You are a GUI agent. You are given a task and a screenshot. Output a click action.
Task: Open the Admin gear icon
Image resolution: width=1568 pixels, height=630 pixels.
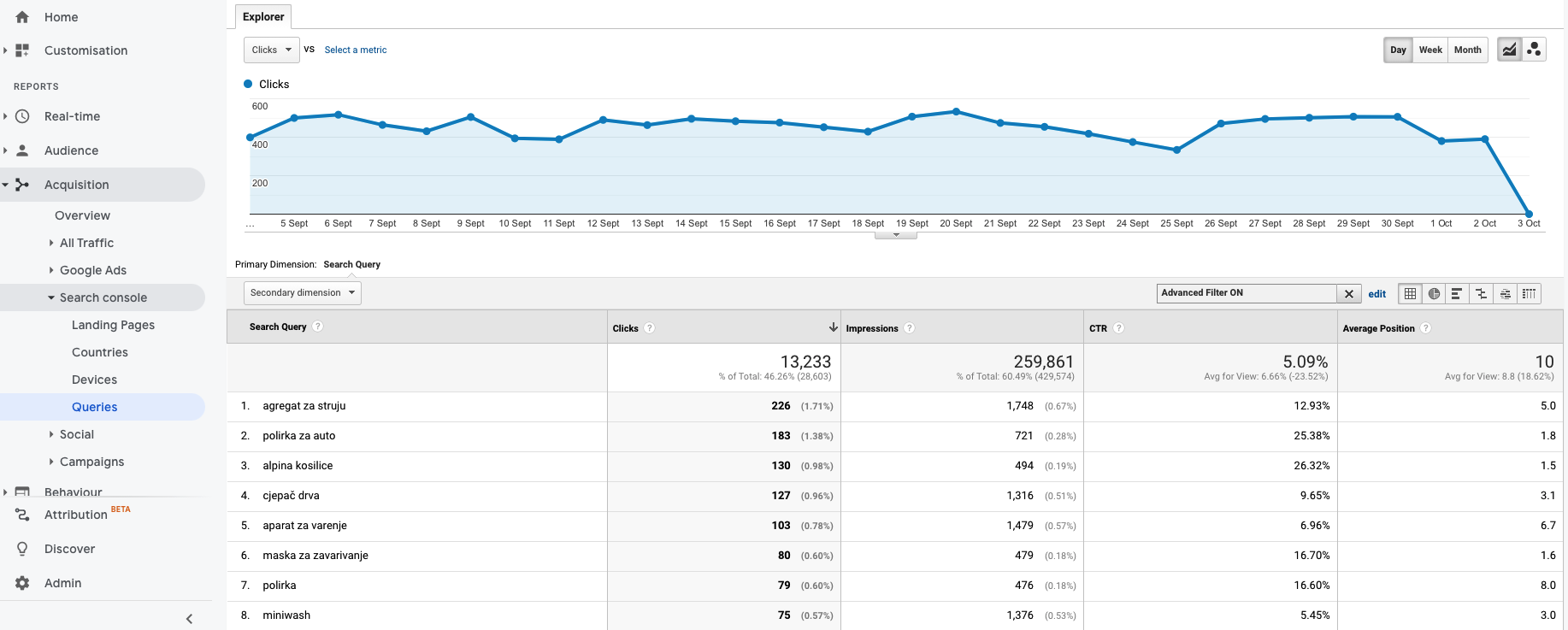(x=22, y=583)
